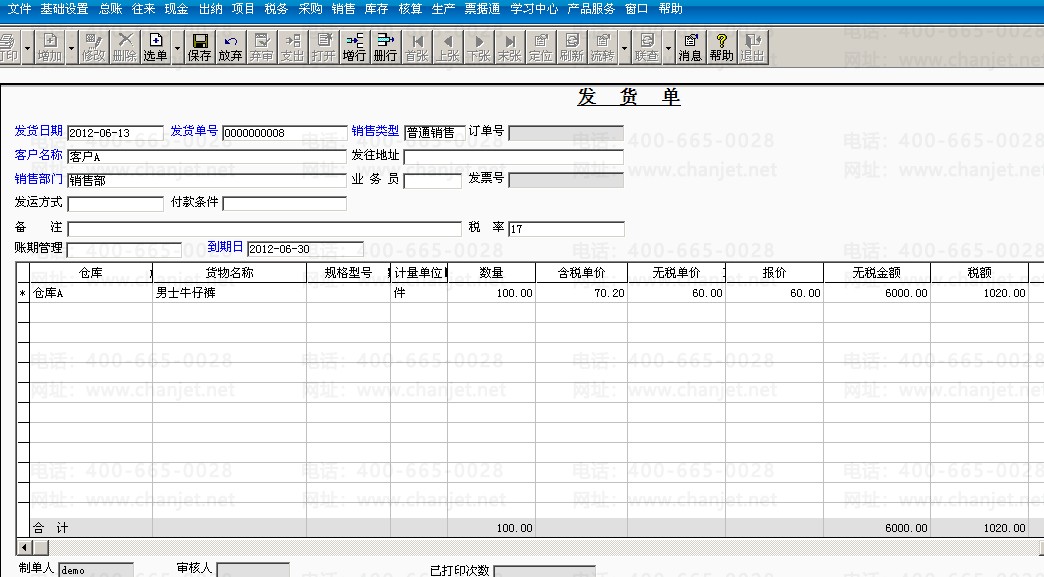This screenshot has height=577, width=1044.
Task: Click the 销售类型 field showing 普通销售
Action: point(434,133)
